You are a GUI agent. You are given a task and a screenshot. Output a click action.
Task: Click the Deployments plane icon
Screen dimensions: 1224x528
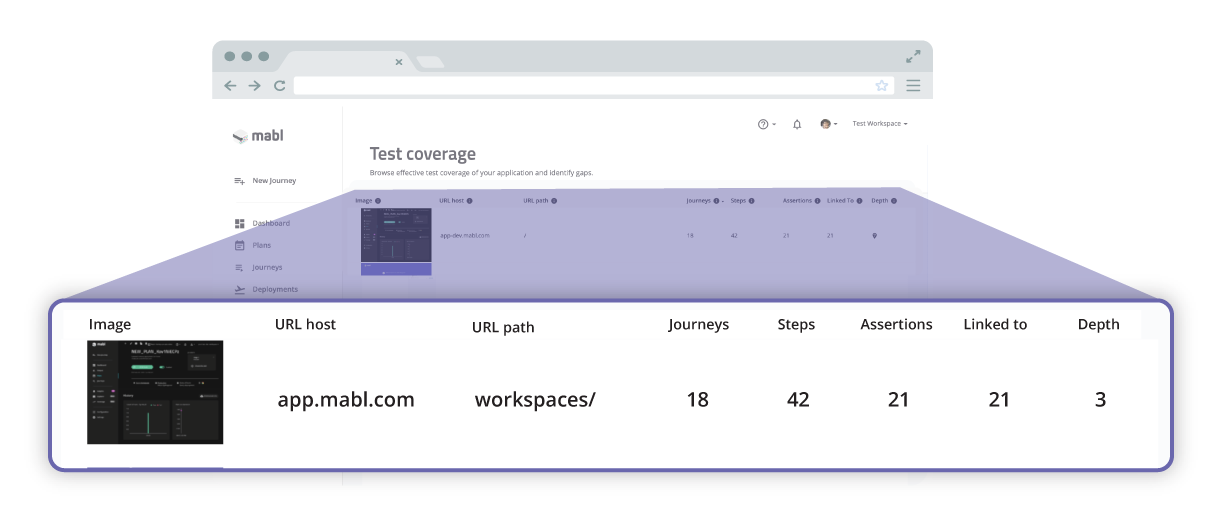click(239, 289)
